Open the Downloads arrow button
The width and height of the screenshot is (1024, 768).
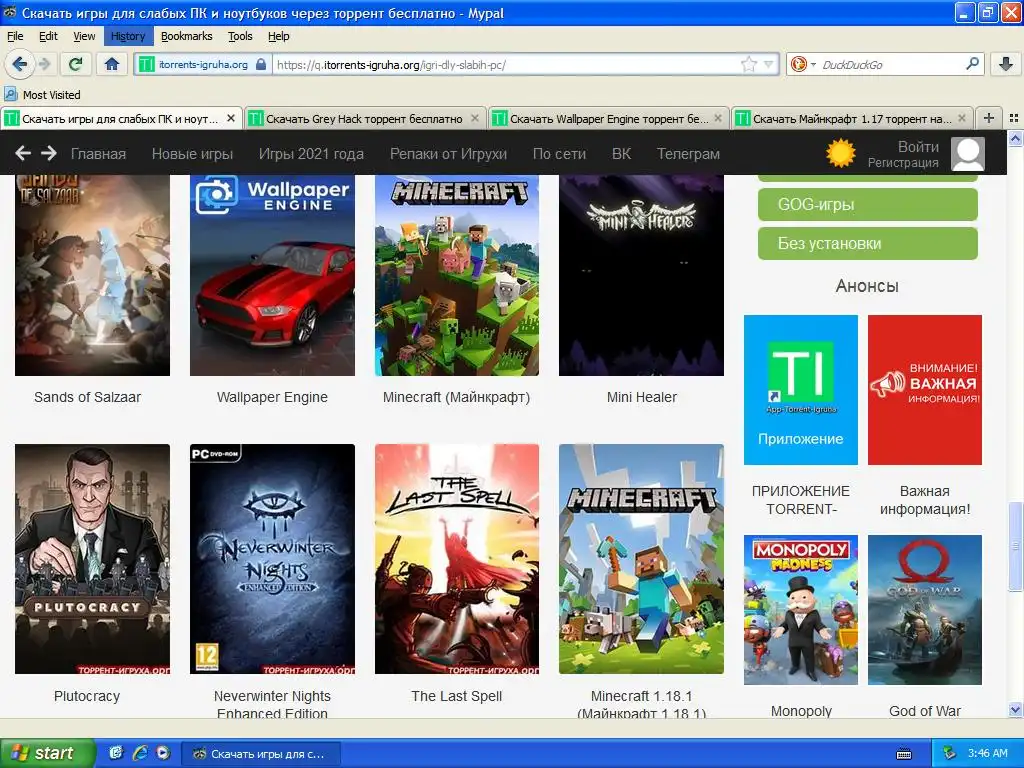(x=1006, y=64)
